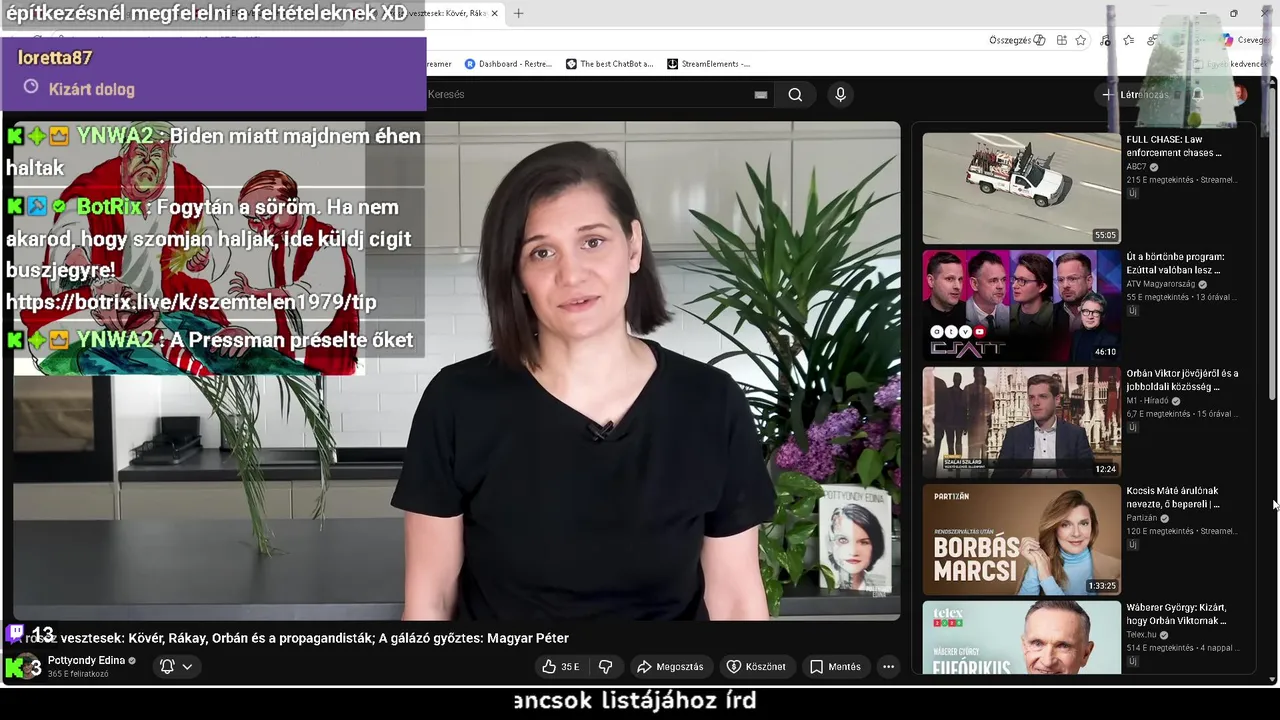Expand the subscription notification bell dropdown
The width and height of the screenshot is (1280, 720).
(x=176, y=666)
